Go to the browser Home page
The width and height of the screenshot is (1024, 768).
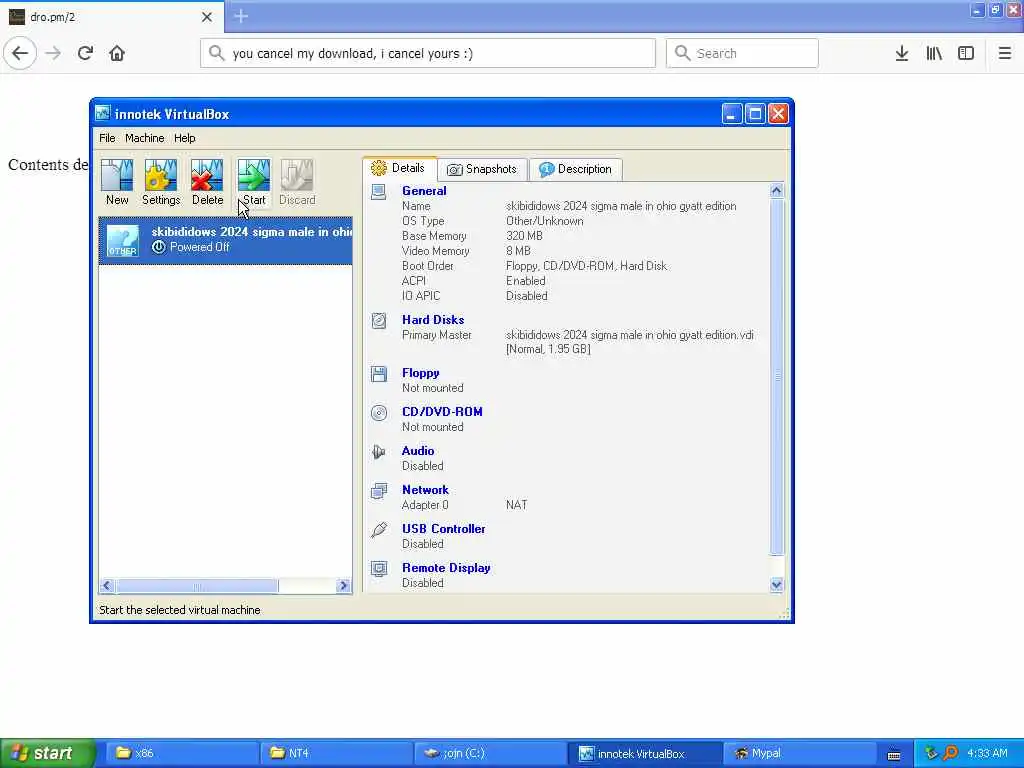point(117,53)
